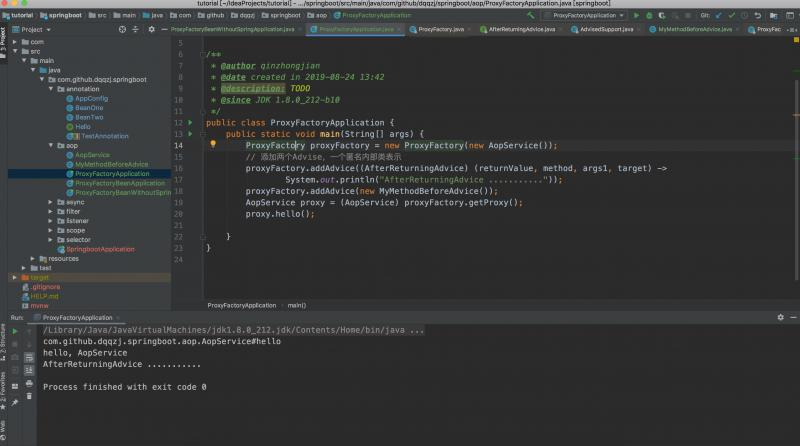Minimize the Run tool window
The height and width of the screenshot is (446, 800).
pyautogui.click(x=793, y=317)
